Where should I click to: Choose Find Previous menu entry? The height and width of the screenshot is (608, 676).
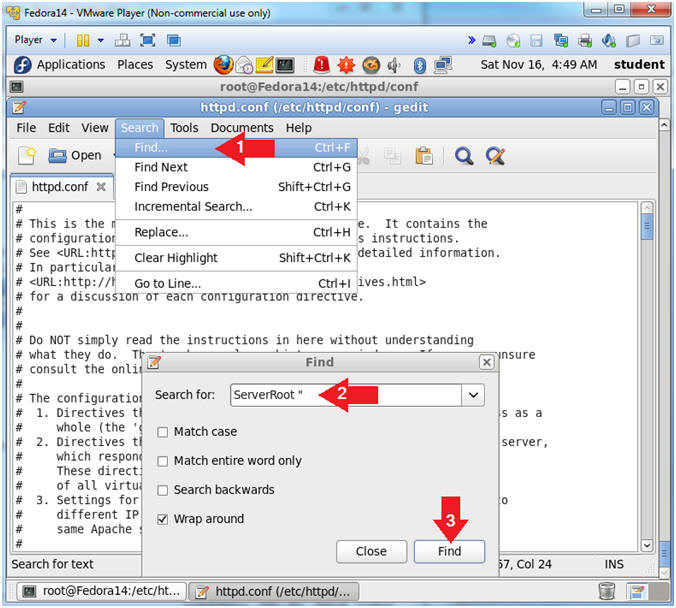pos(236,187)
